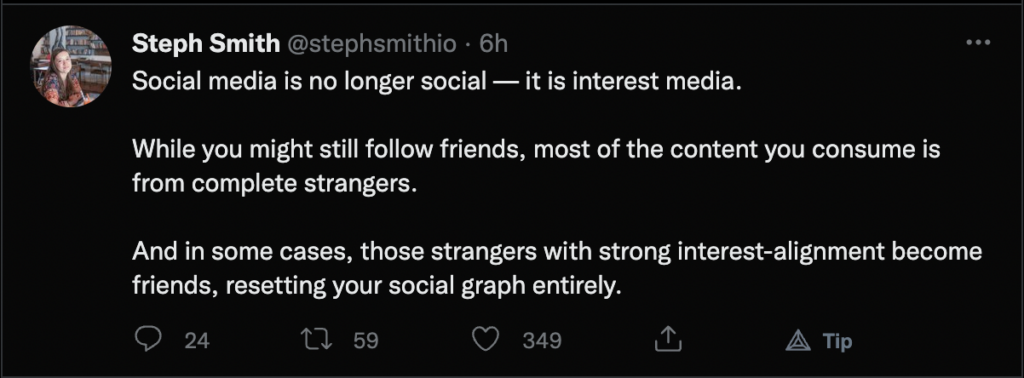Click the Tip text label
1024x378 pixels.
[837, 341]
